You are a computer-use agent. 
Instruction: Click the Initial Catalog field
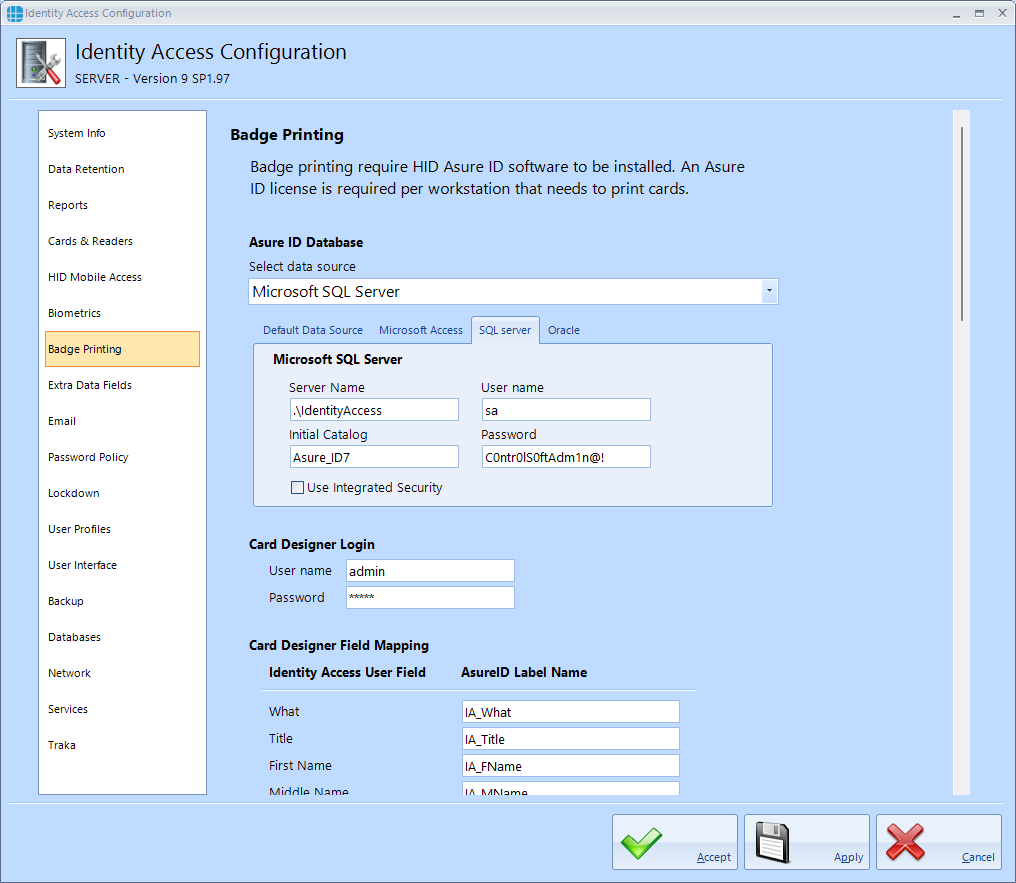click(x=374, y=457)
